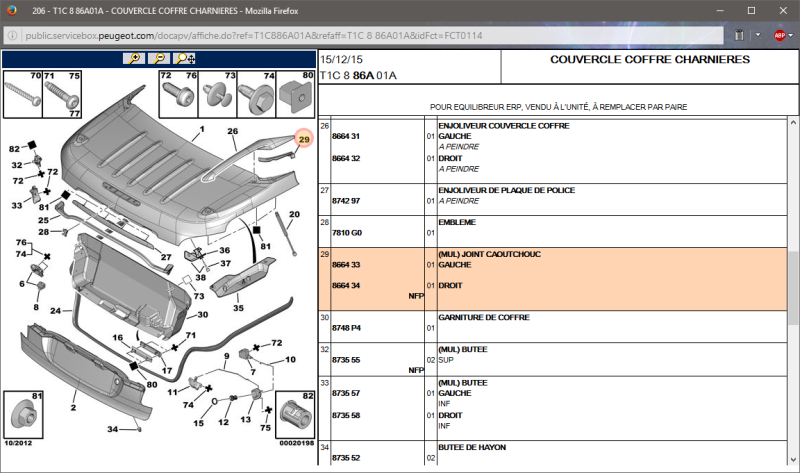The image size is (800, 473).
Task: Click the date 15/12/15 text
Action: (x=341, y=59)
